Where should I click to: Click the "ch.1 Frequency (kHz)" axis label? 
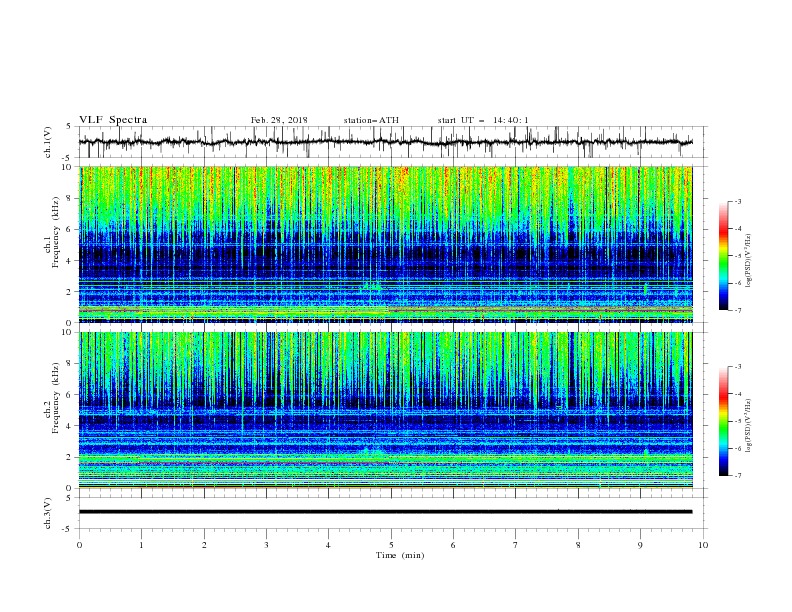pos(52,233)
